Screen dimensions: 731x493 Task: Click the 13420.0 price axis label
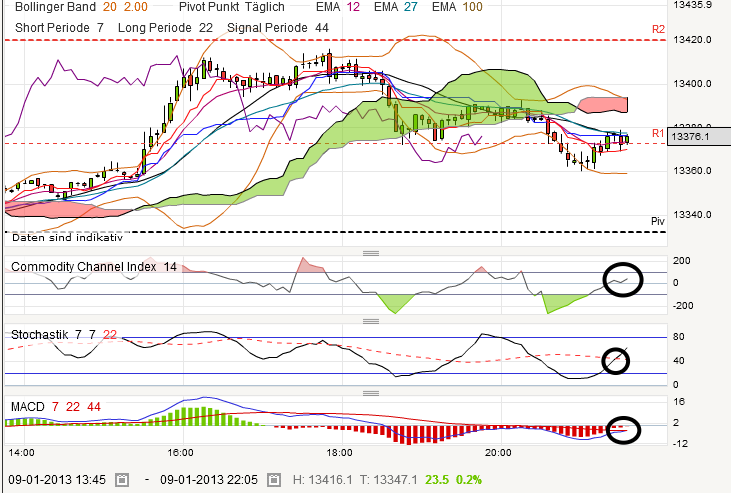click(692, 40)
